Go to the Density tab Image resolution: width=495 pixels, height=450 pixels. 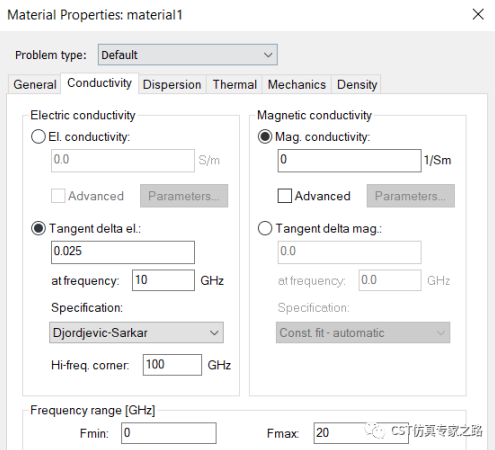[357, 84]
